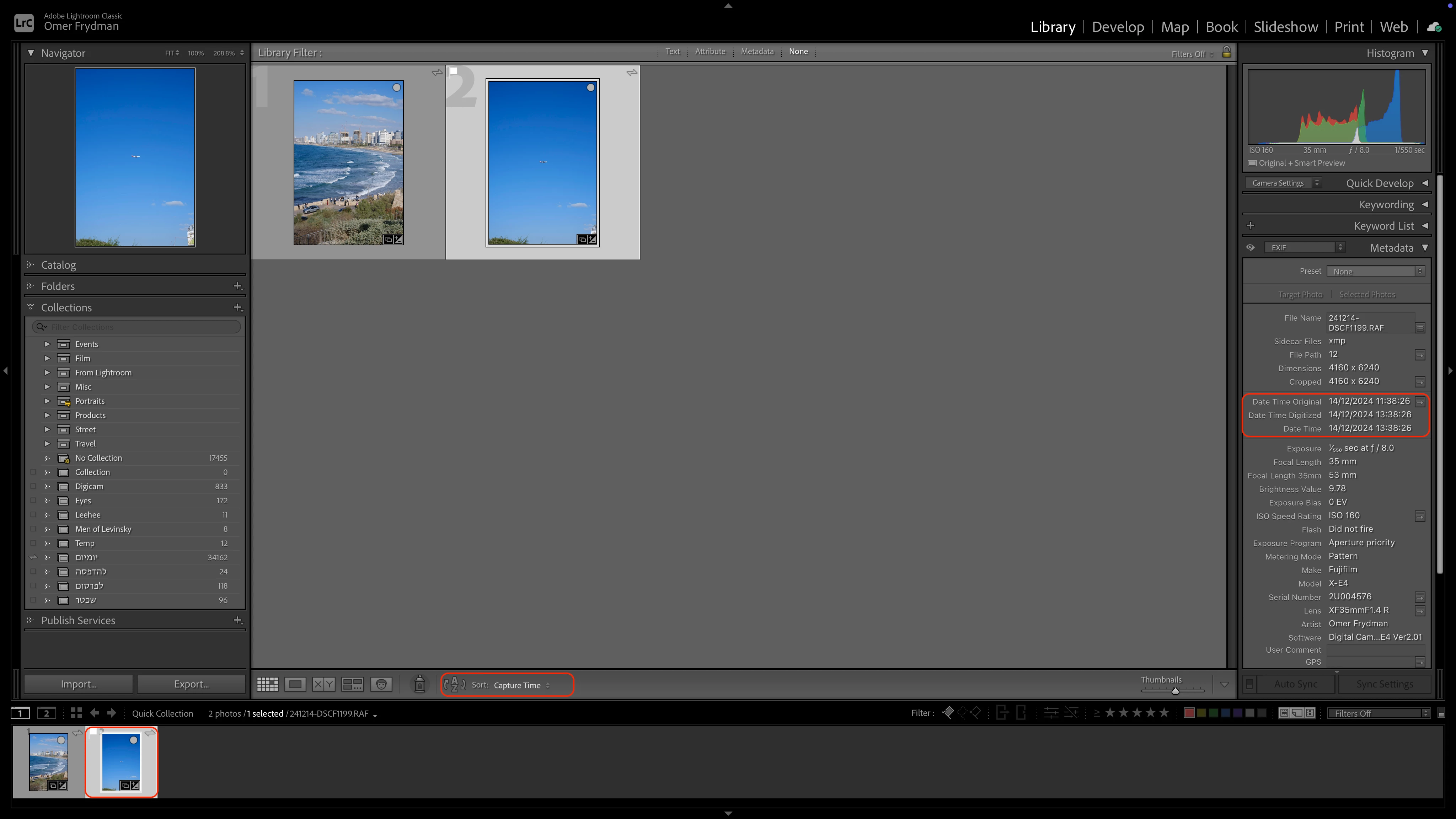This screenshot has height=819, width=1456.
Task: Select the Metadata library filter tab
Action: point(757,52)
